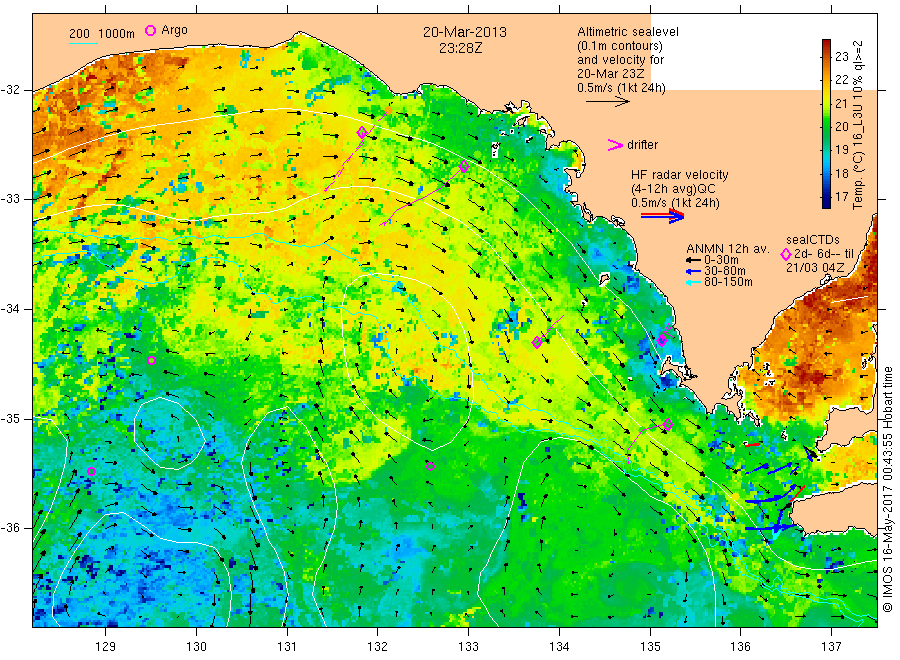Viewport: 900px width, 660px height.
Task: Click the temperature color bar at 20°C
Action: coord(827,127)
